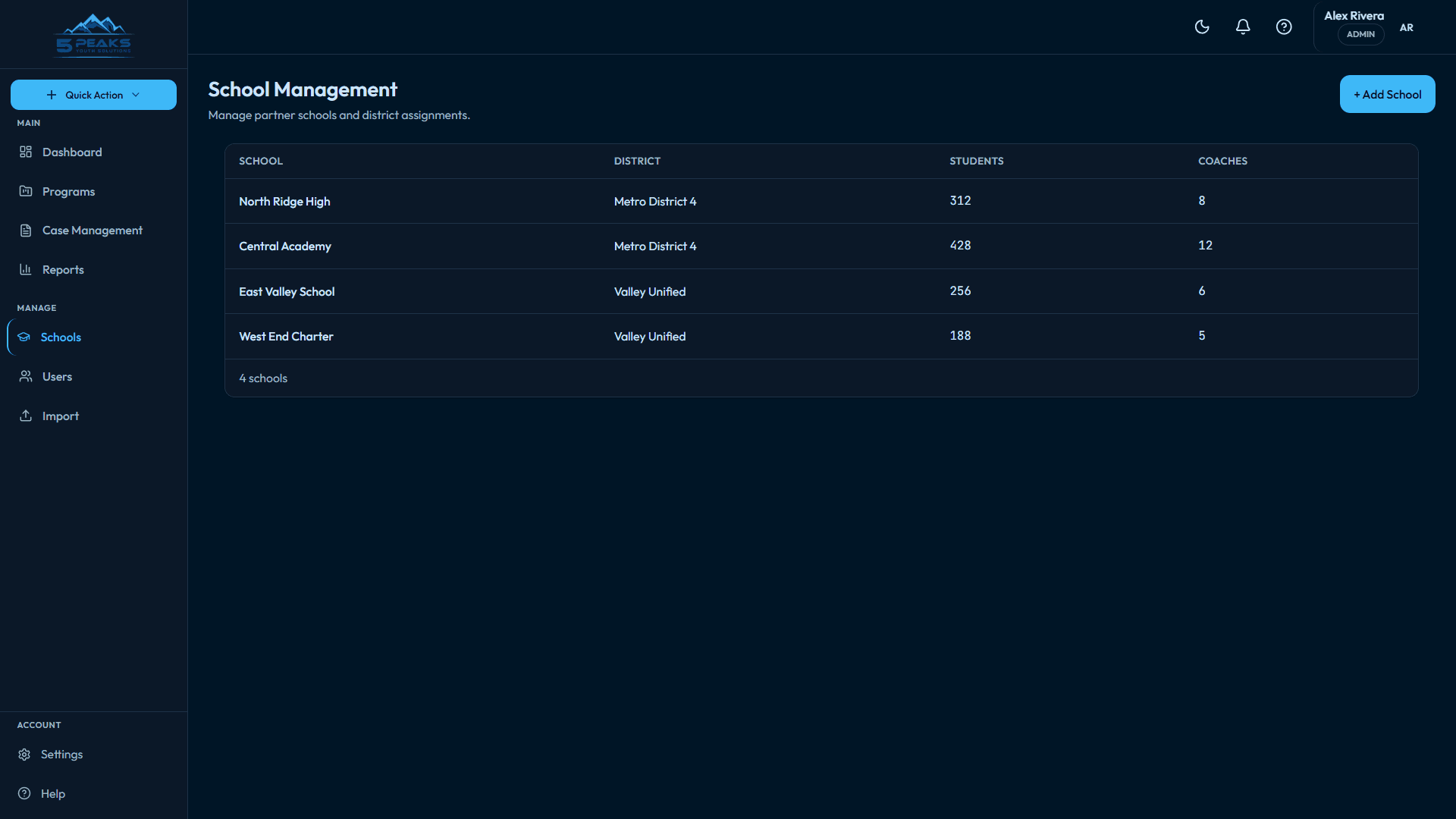Click the Users people icon in sidebar
Viewport: 1456px width, 819px height.
point(26,376)
